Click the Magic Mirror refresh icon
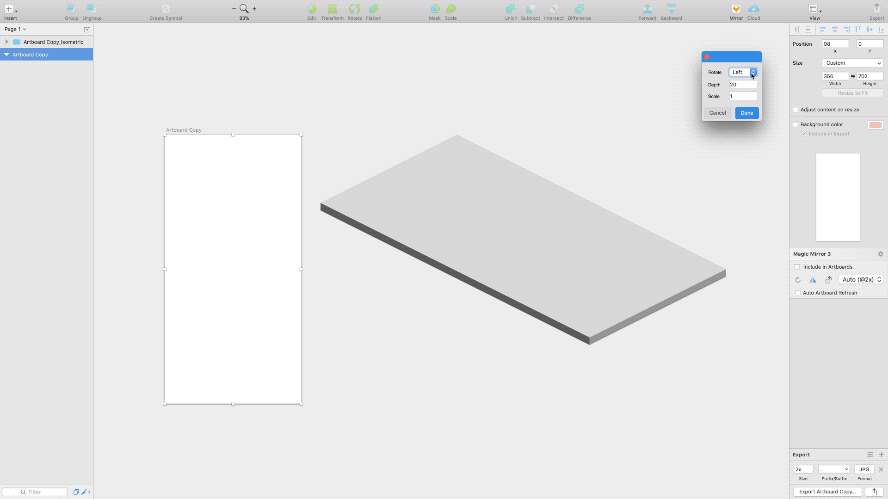888x499 pixels. [x=797, y=280]
